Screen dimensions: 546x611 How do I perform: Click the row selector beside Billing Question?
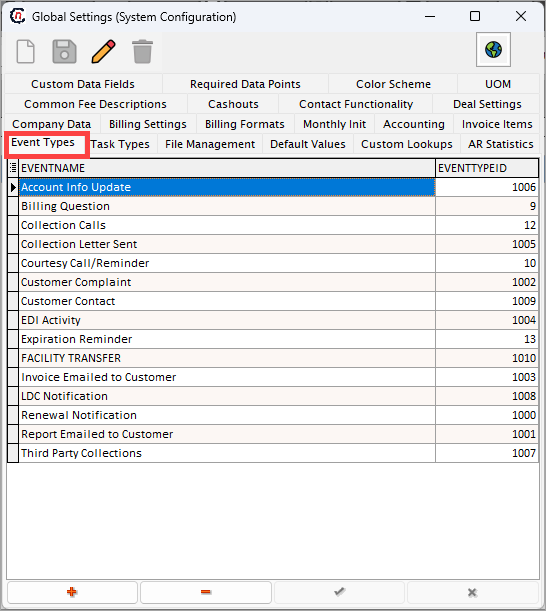pyautogui.click(x=13, y=206)
